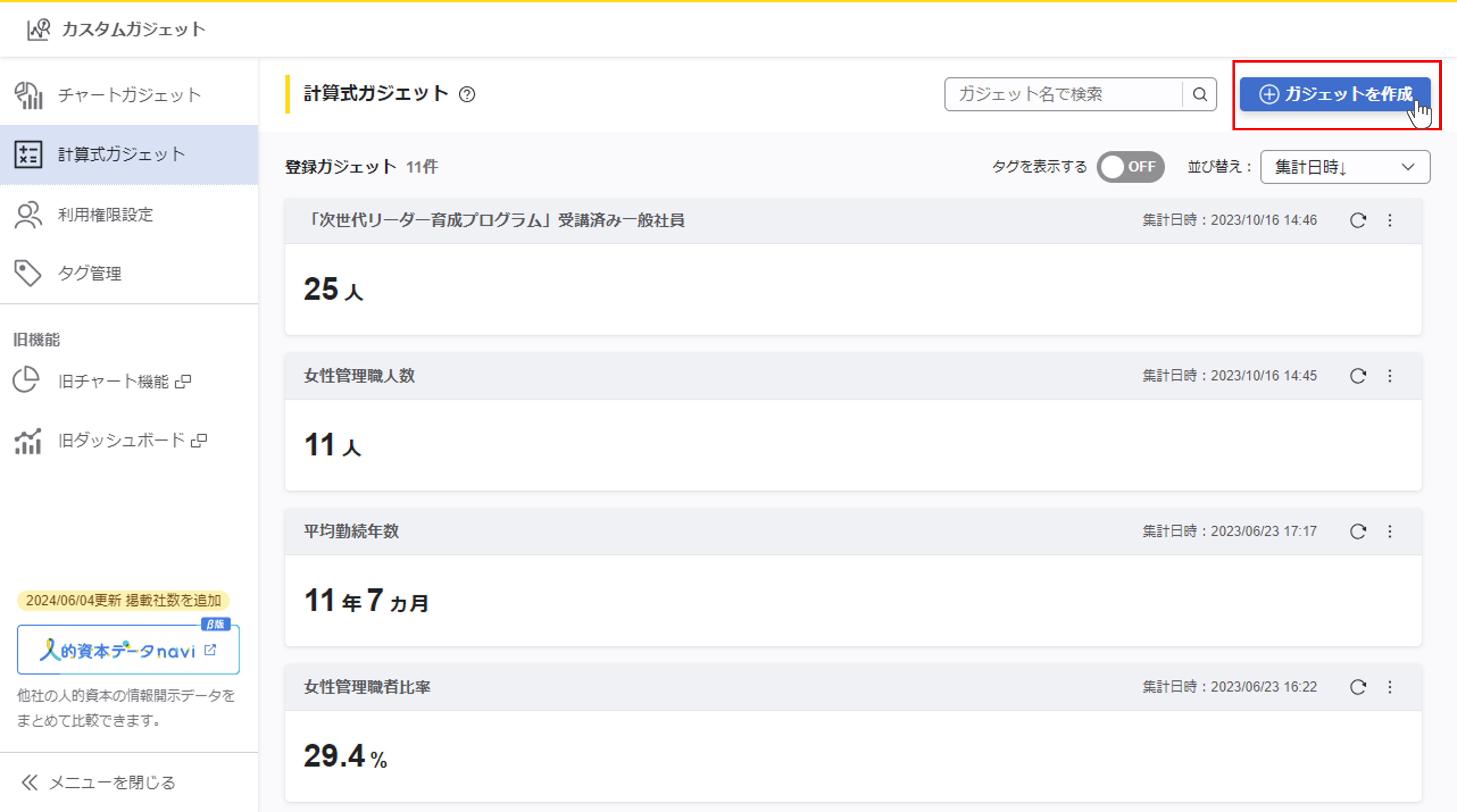Click help icon beside 計算式ガジェット title
The height and width of the screenshot is (812, 1457).
pyautogui.click(x=467, y=94)
